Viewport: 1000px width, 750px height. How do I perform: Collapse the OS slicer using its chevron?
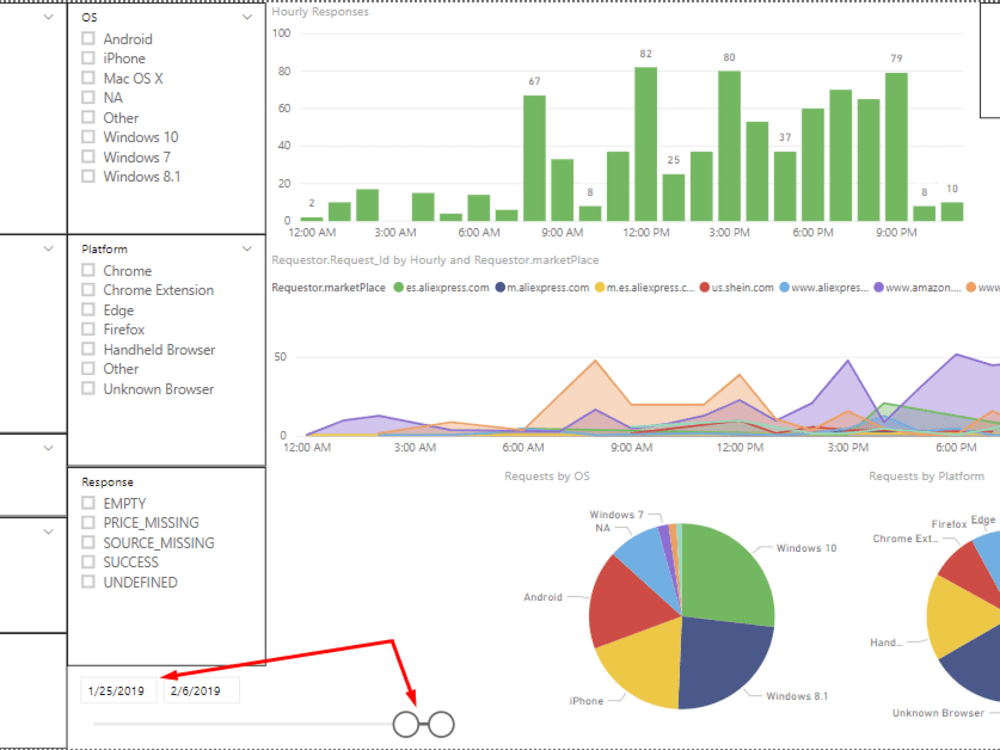247,17
